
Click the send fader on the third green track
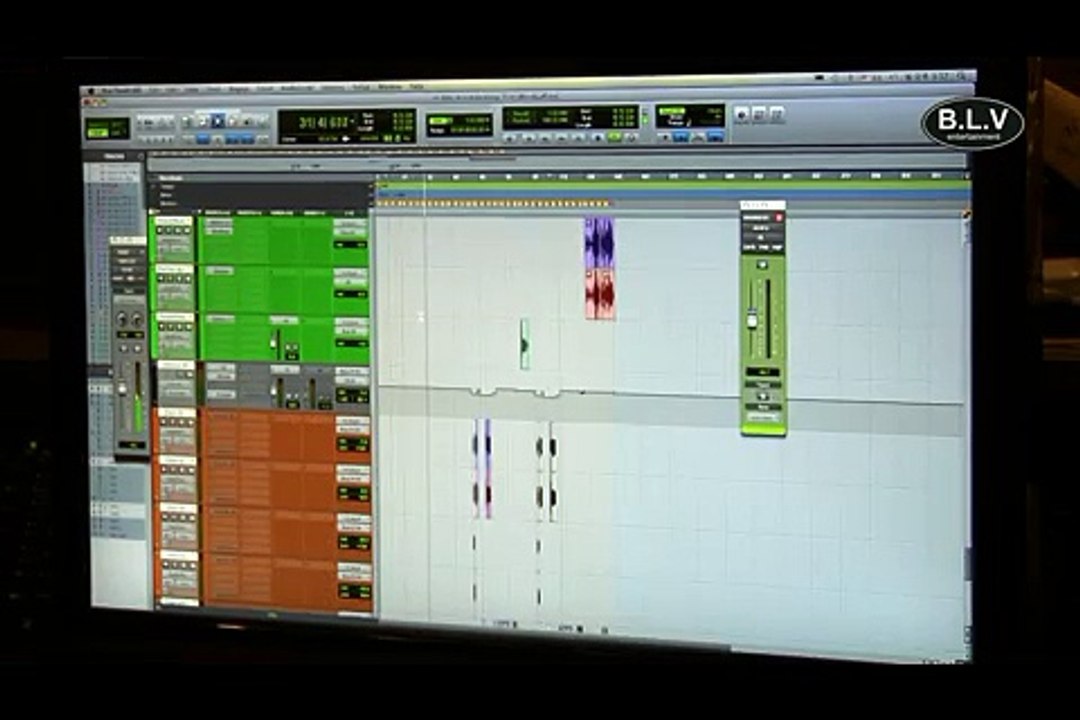pos(273,344)
